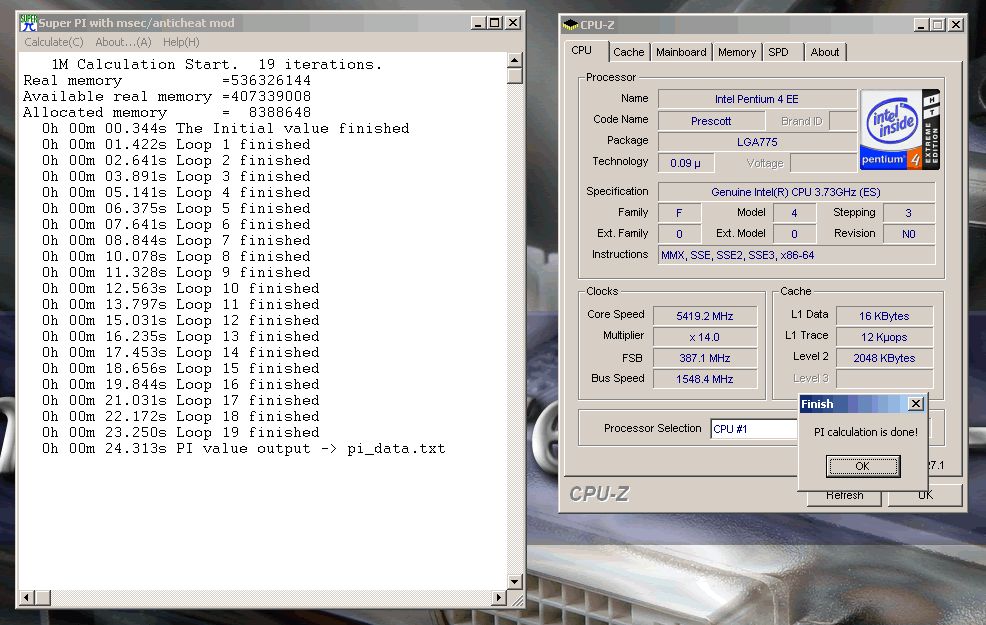Click the Specification 'Genuine Intel(R) CPU 3.73GHz (ES)'
The height and width of the screenshot is (625, 986).
(796, 192)
